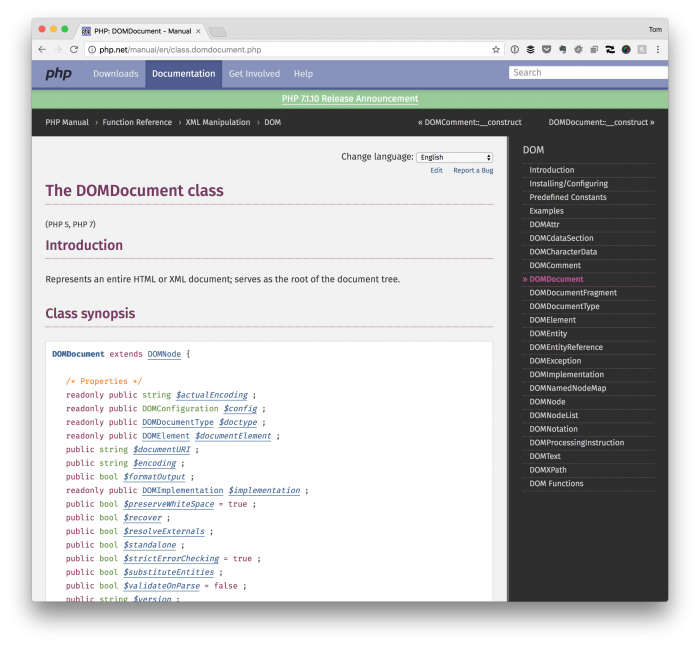Click the Pocket extension icon
The width and height of the screenshot is (700, 647).
tap(546, 50)
